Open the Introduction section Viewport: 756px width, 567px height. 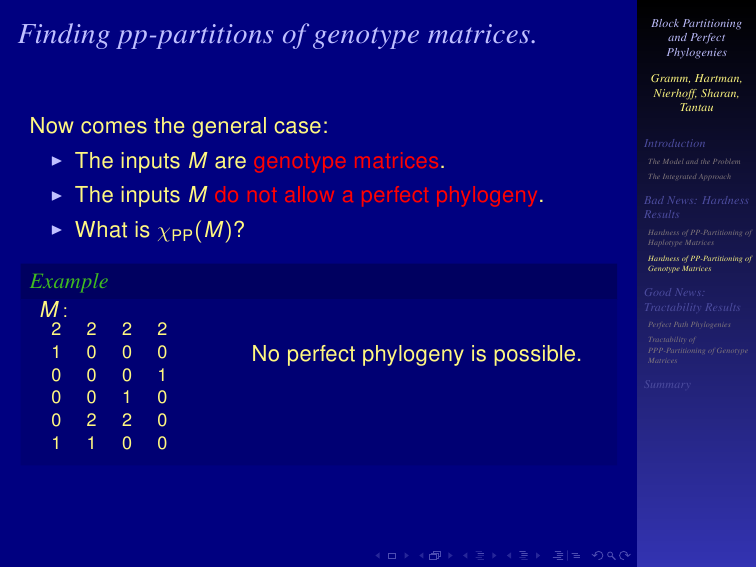(x=674, y=143)
